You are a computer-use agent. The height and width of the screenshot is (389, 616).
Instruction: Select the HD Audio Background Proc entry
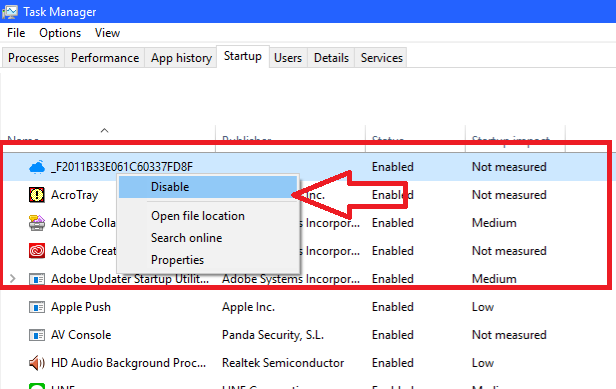[x=128, y=363]
